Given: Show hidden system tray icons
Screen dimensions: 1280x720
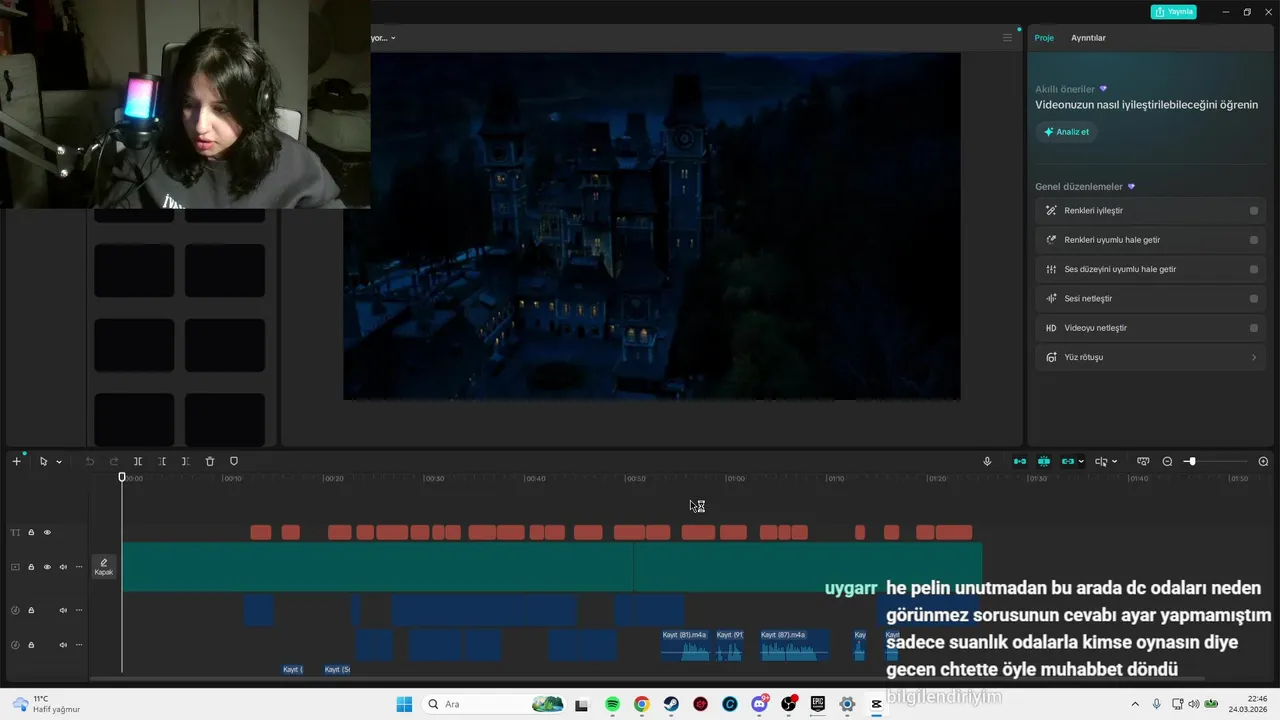Looking at the screenshot, I should tap(1135, 704).
